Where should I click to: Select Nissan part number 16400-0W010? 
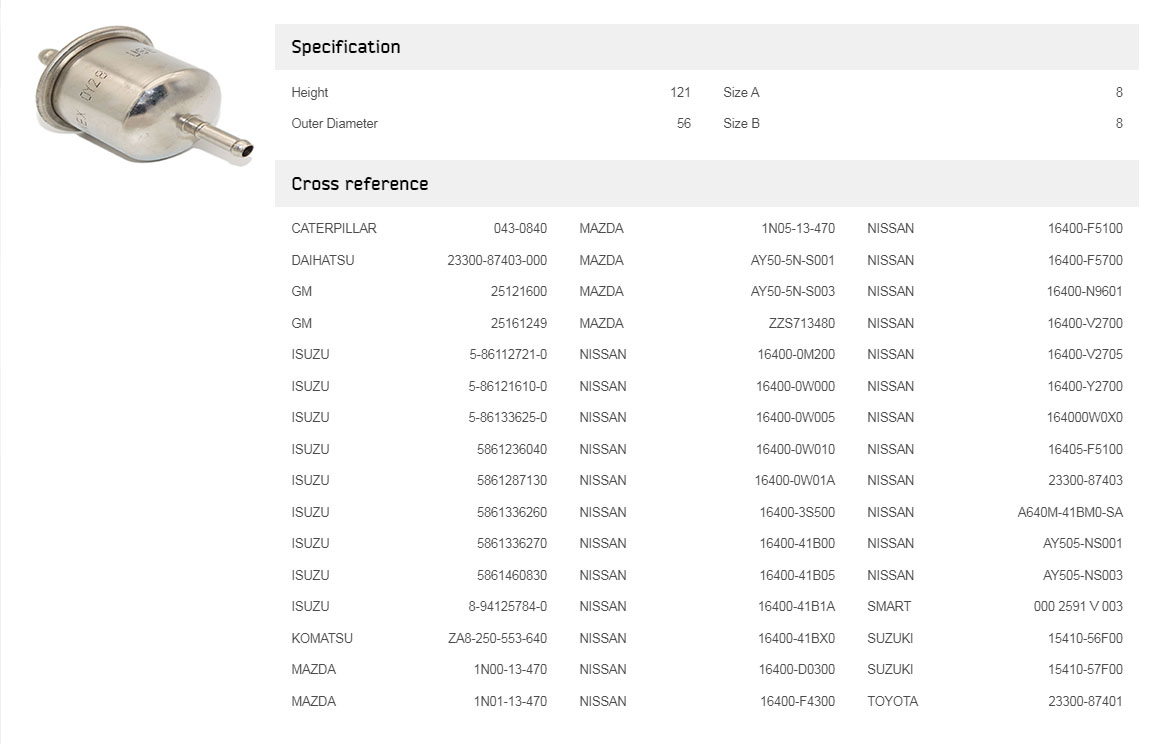pos(795,449)
